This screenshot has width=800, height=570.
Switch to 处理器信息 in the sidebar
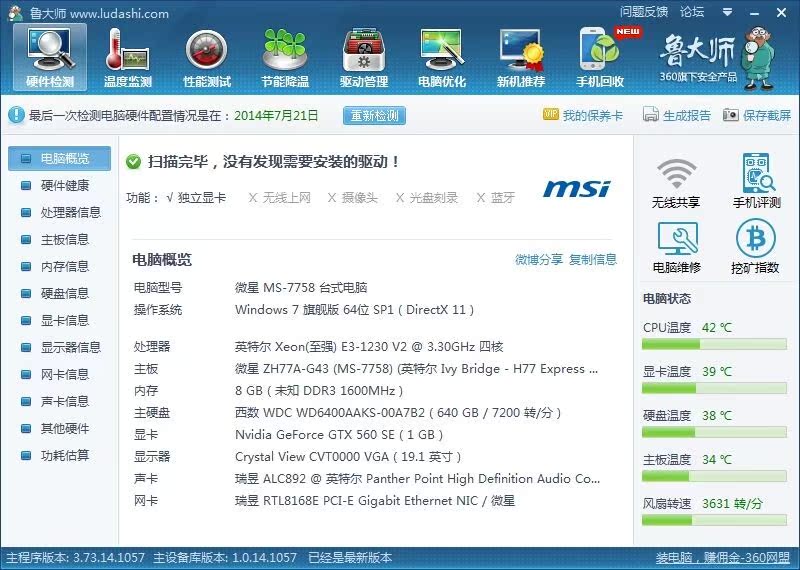[70, 212]
